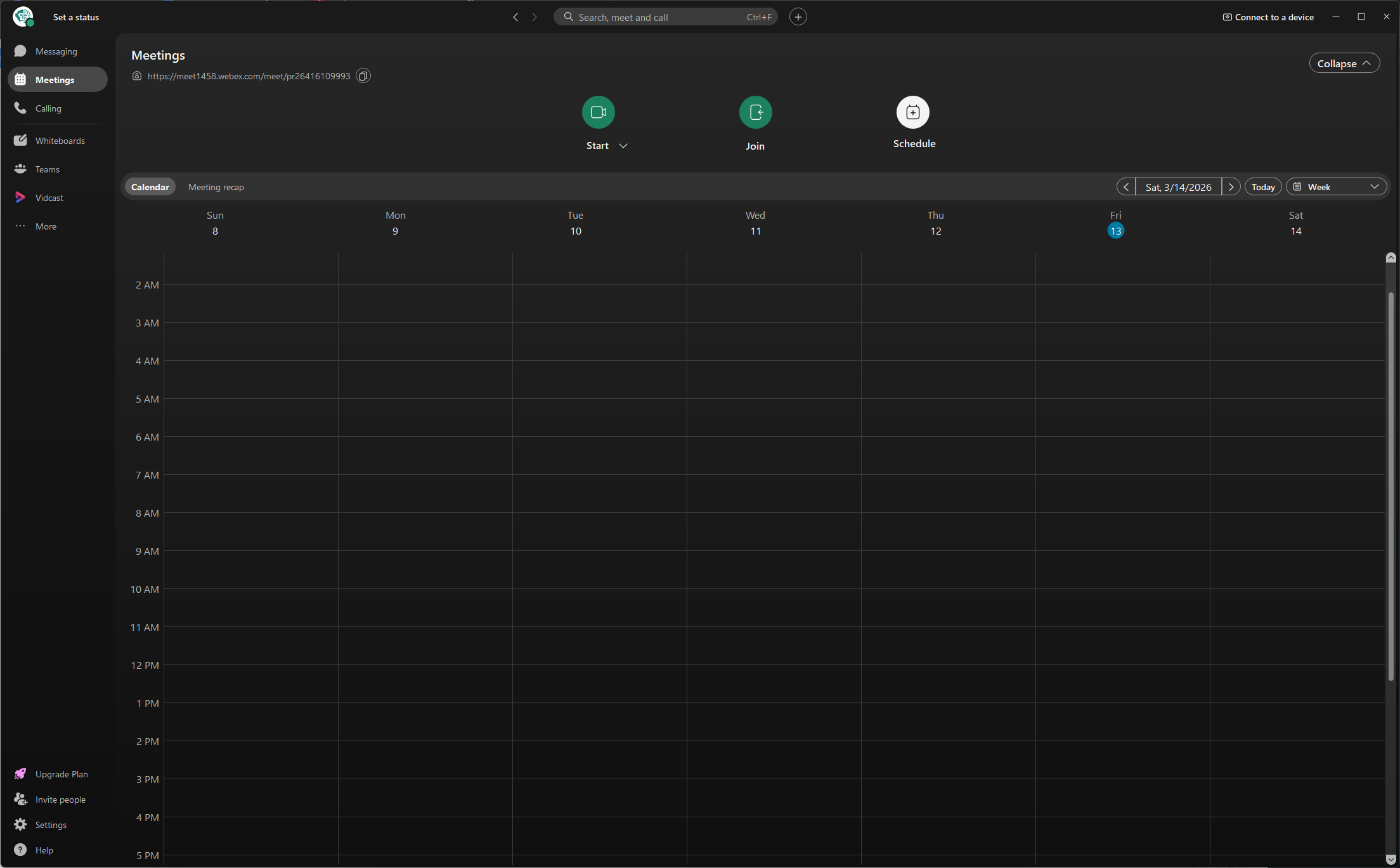Expand the Start meeting options arrow
The height and width of the screenshot is (868, 1400).
(623, 146)
